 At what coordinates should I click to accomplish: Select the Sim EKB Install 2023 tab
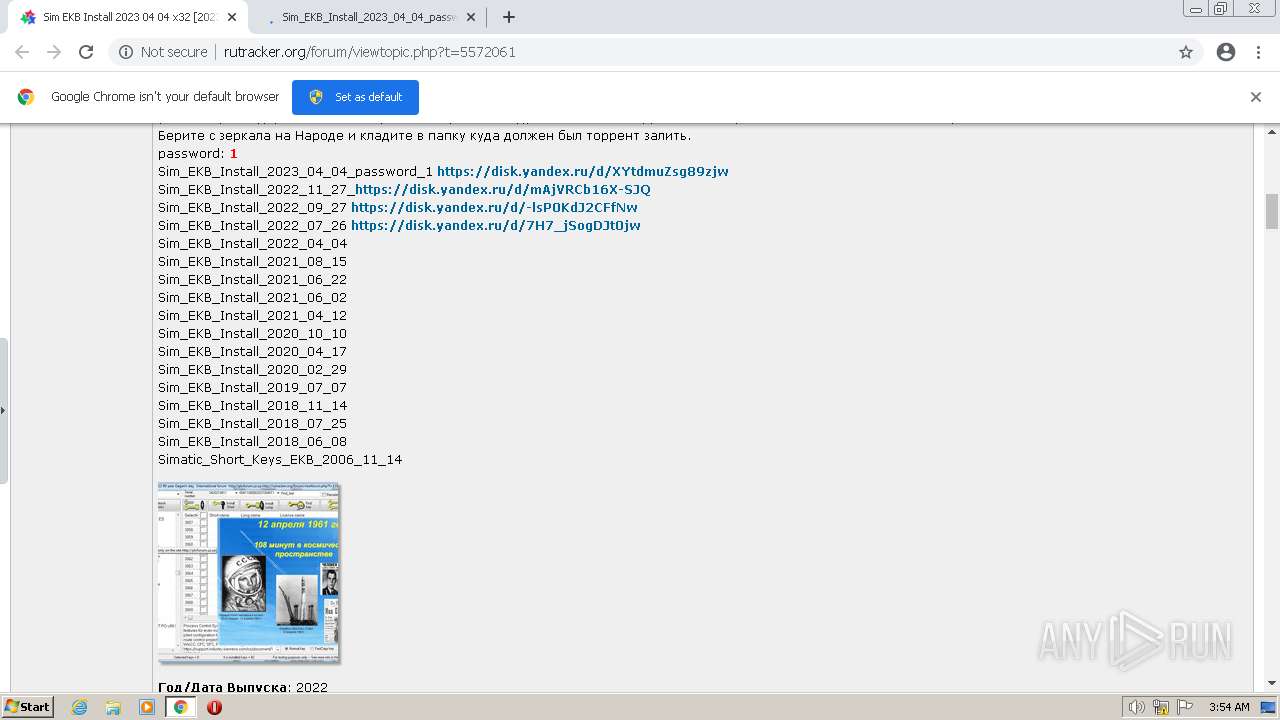(x=128, y=17)
